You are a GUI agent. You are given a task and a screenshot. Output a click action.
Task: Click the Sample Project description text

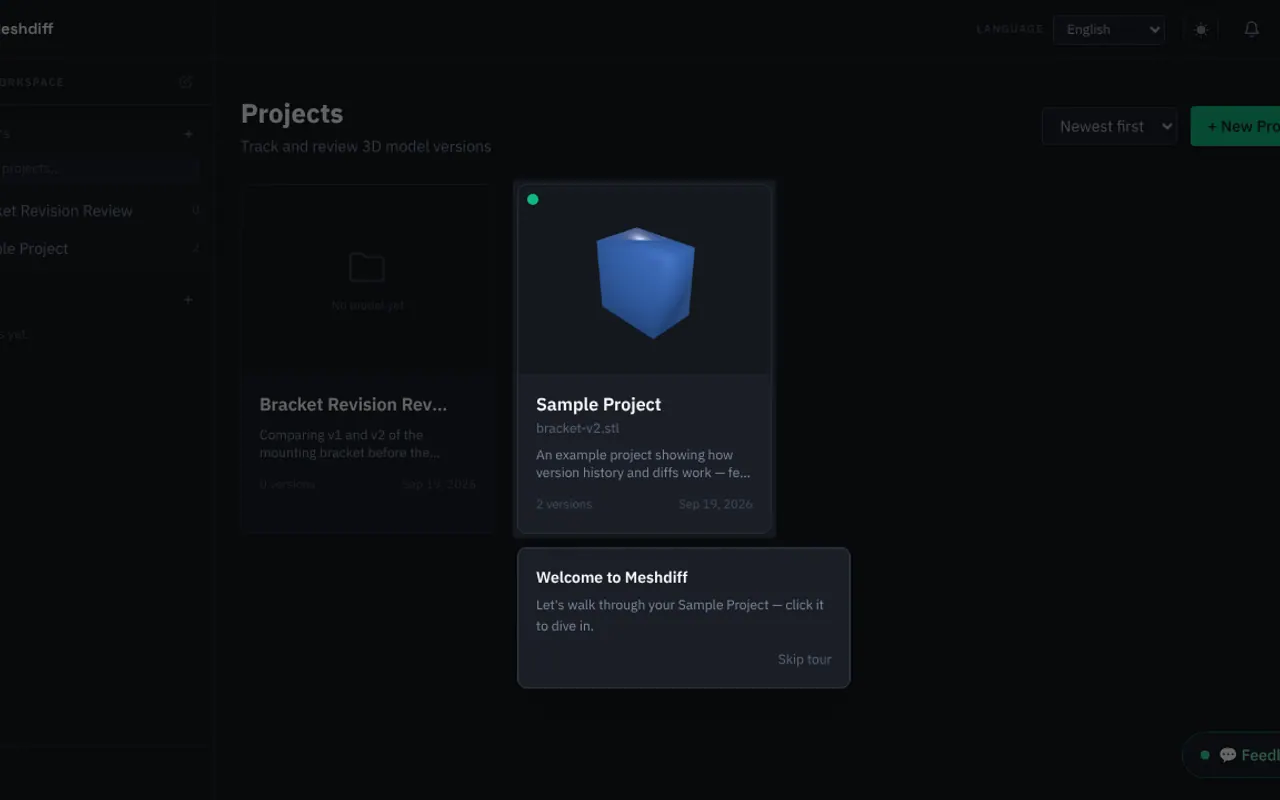pos(643,464)
